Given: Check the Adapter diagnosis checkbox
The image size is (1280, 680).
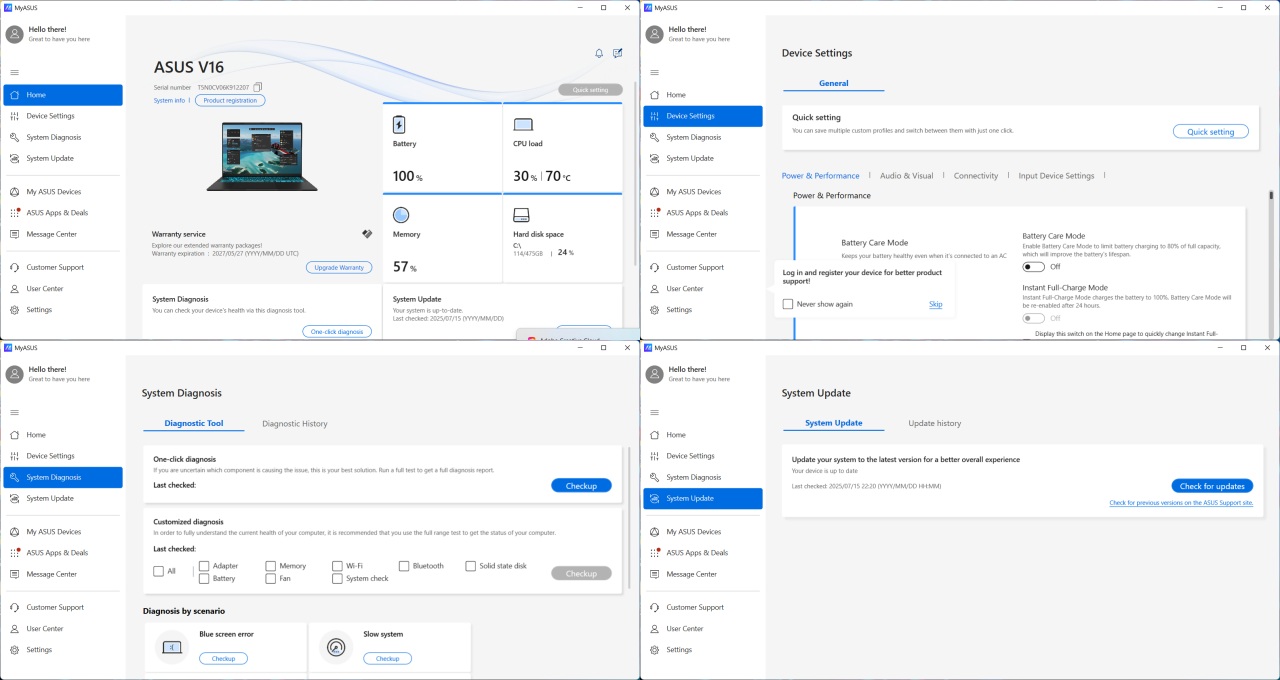Looking at the screenshot, I should (204, 566).
